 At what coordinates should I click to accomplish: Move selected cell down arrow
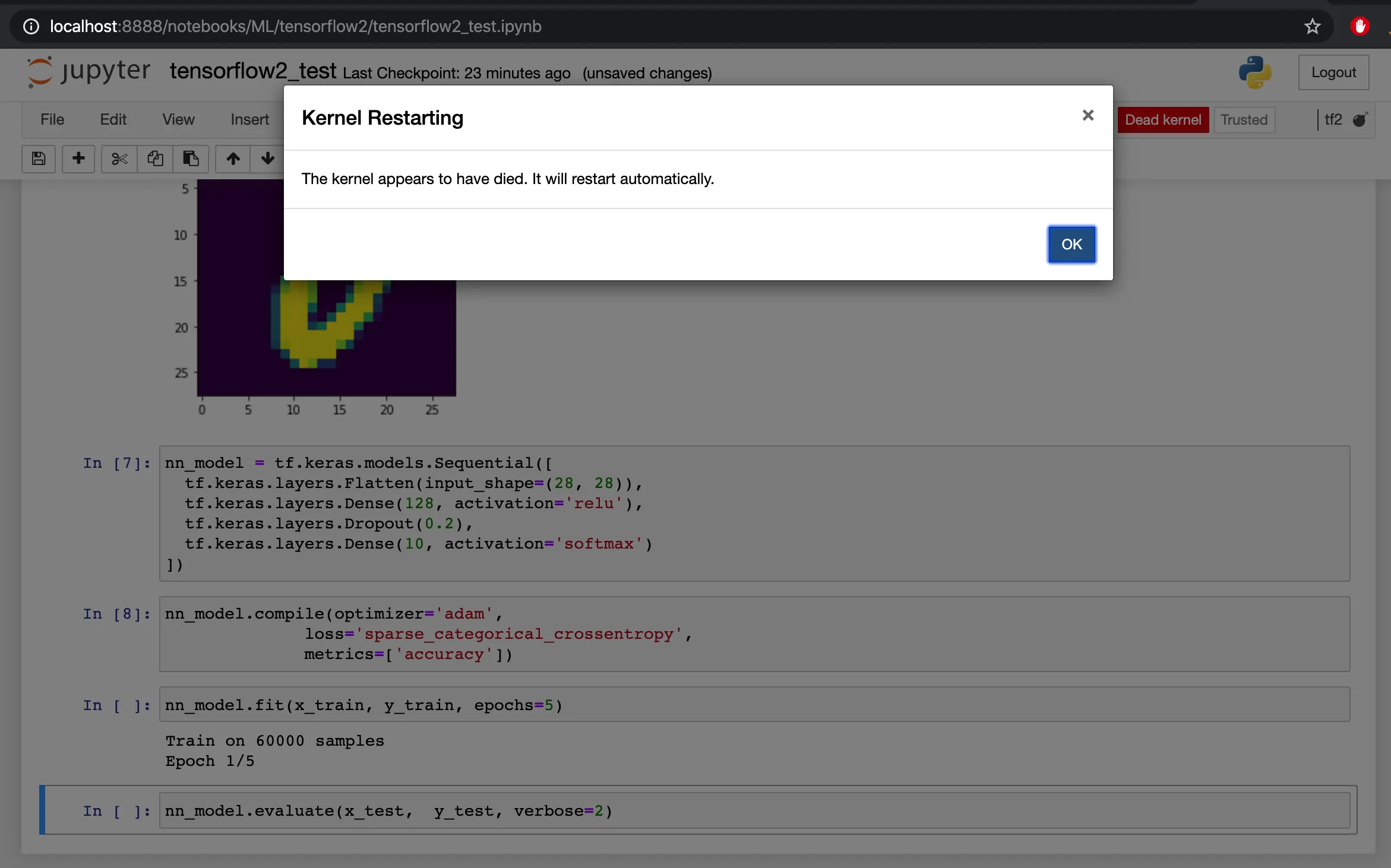[267, 159]
